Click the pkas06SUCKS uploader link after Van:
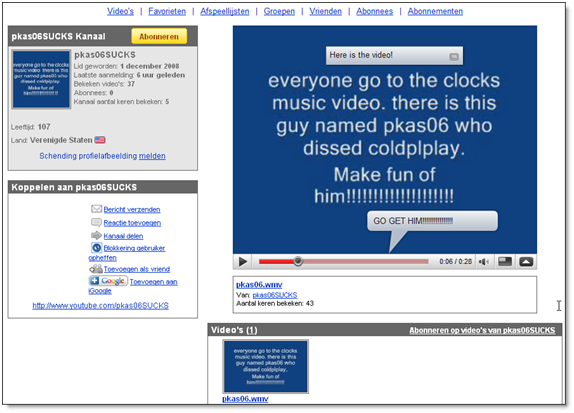Screen dimensions: 574x413 tap(275, 295)
